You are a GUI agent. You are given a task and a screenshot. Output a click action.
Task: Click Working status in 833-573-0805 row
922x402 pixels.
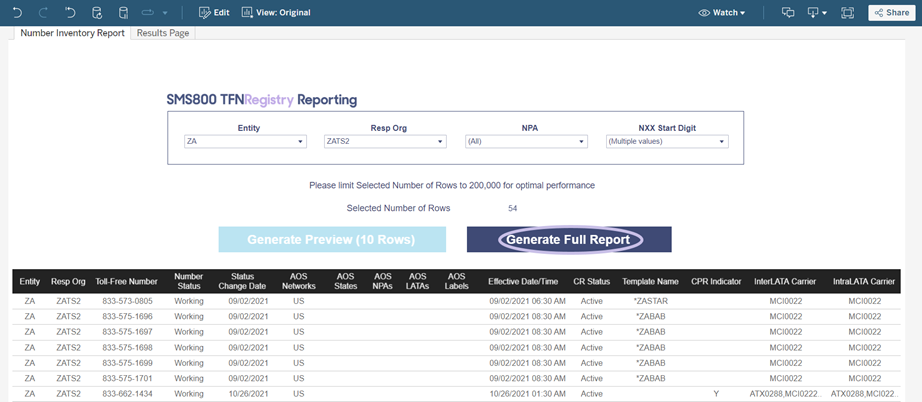click(x=189, y=301)
